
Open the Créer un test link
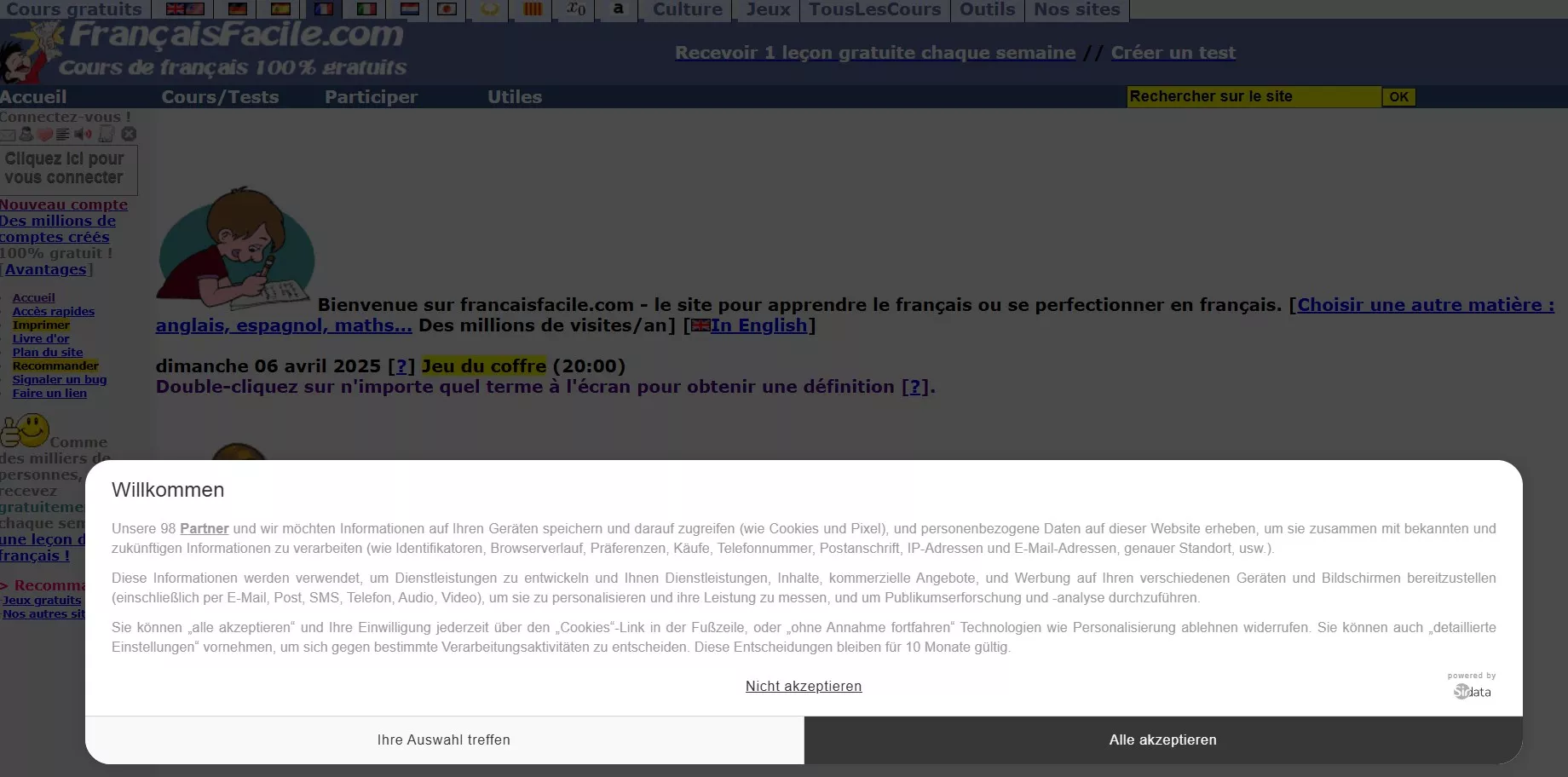[x=1173, y=53]
